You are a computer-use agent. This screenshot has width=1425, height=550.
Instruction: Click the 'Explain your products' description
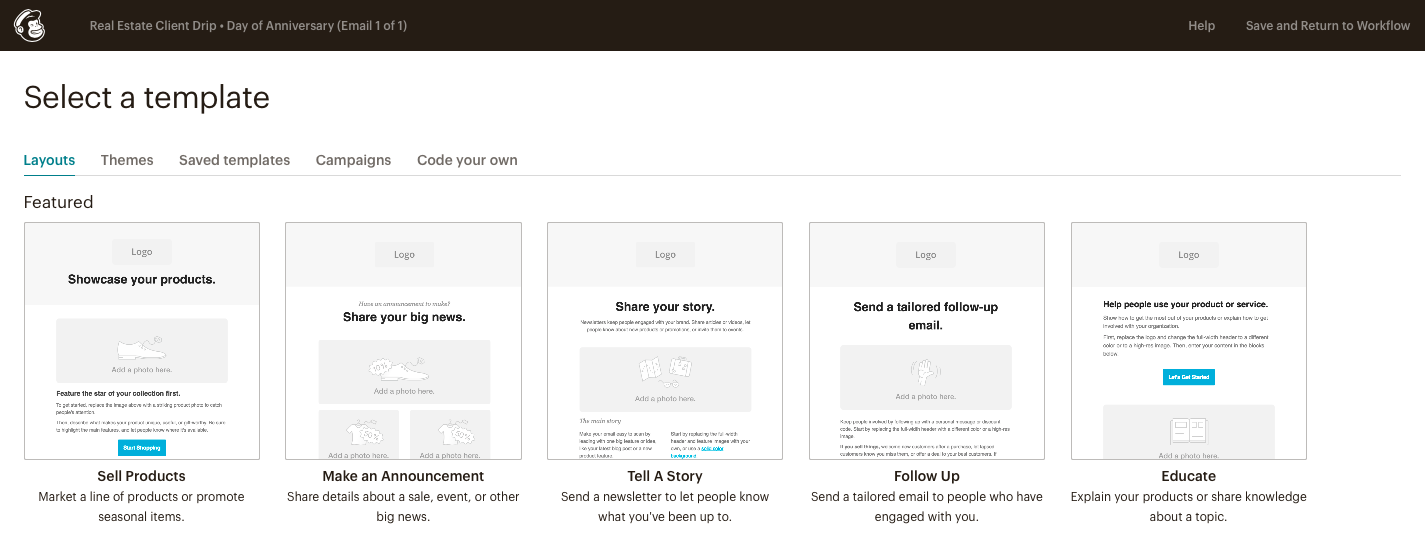click(x=1189, y=507)
